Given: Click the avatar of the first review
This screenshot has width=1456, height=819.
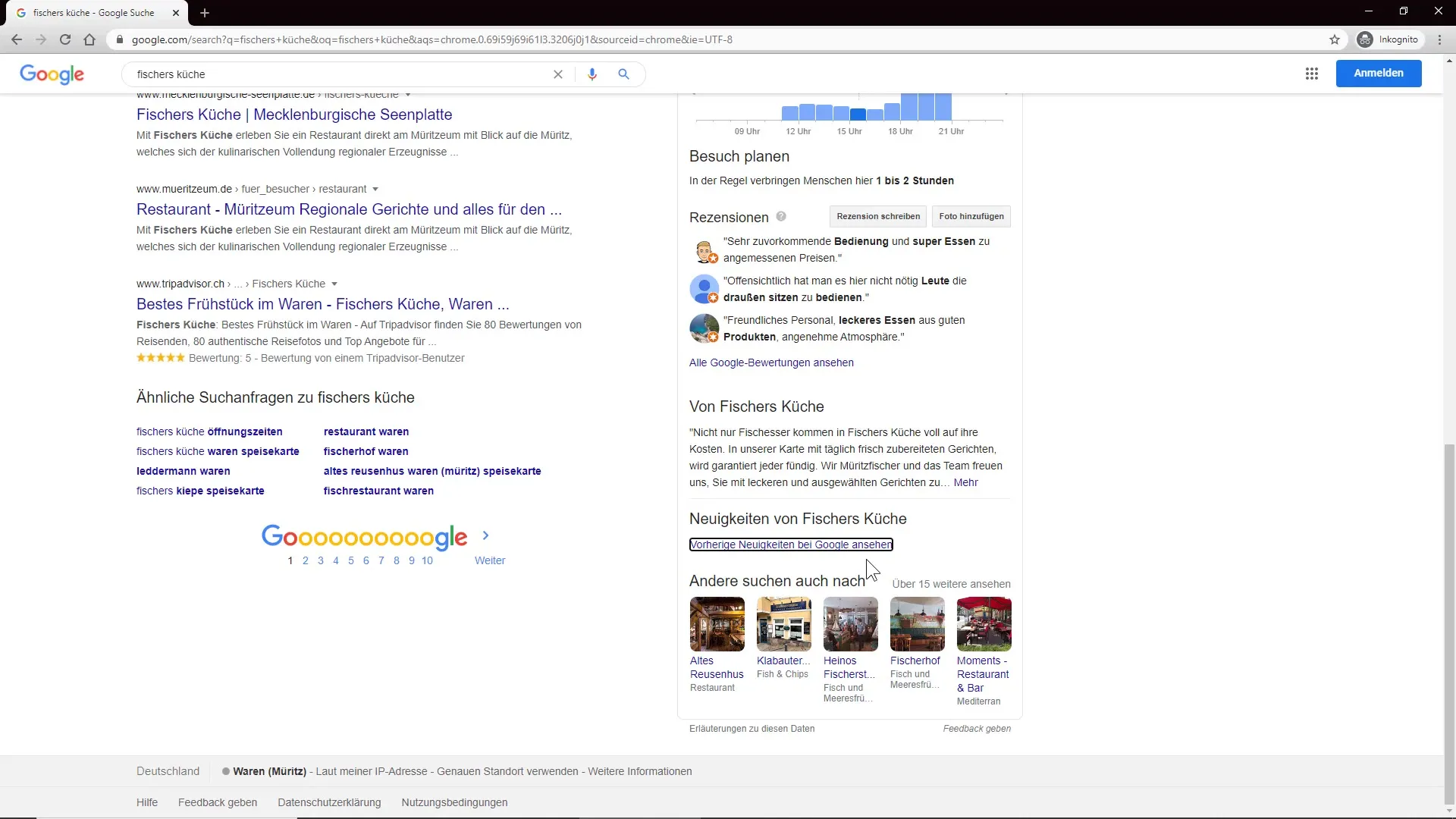Looking at the screenshot, I should [x=704, y=251].
